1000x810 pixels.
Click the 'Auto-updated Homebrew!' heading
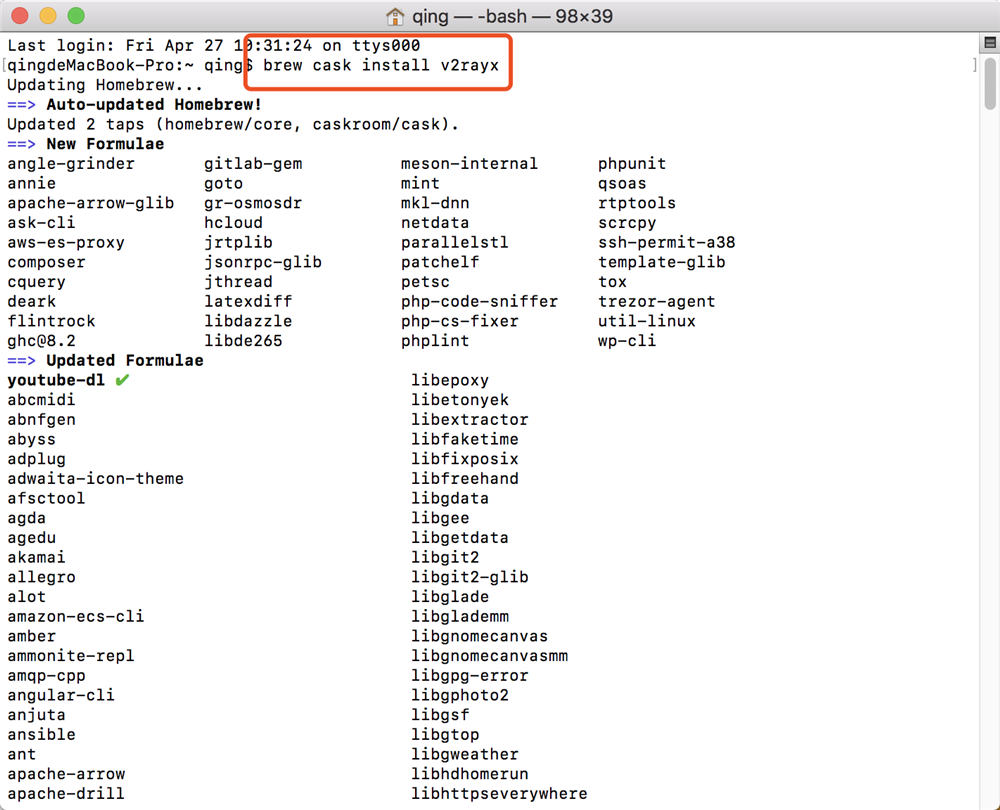(154, 105)
